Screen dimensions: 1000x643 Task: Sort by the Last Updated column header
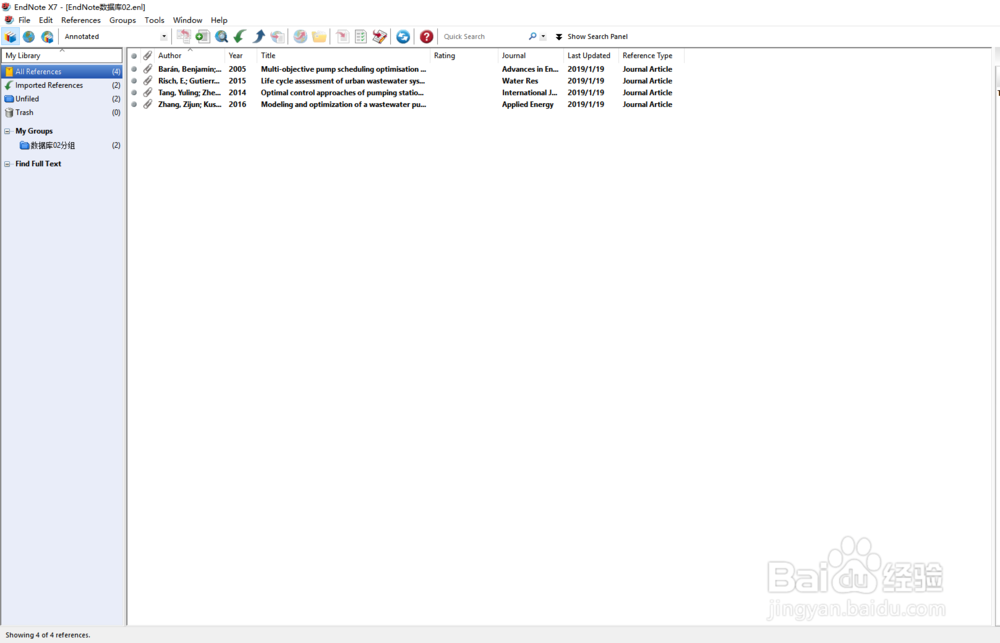tap(591, 56)
